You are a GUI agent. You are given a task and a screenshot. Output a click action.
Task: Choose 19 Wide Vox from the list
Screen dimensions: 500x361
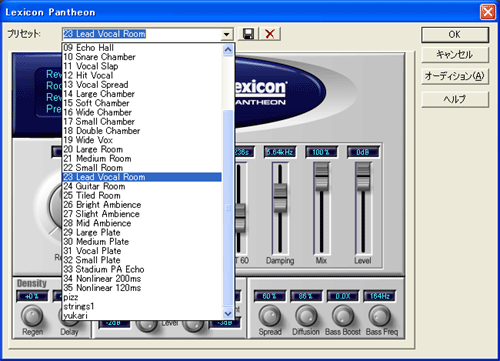click(142, 140)
